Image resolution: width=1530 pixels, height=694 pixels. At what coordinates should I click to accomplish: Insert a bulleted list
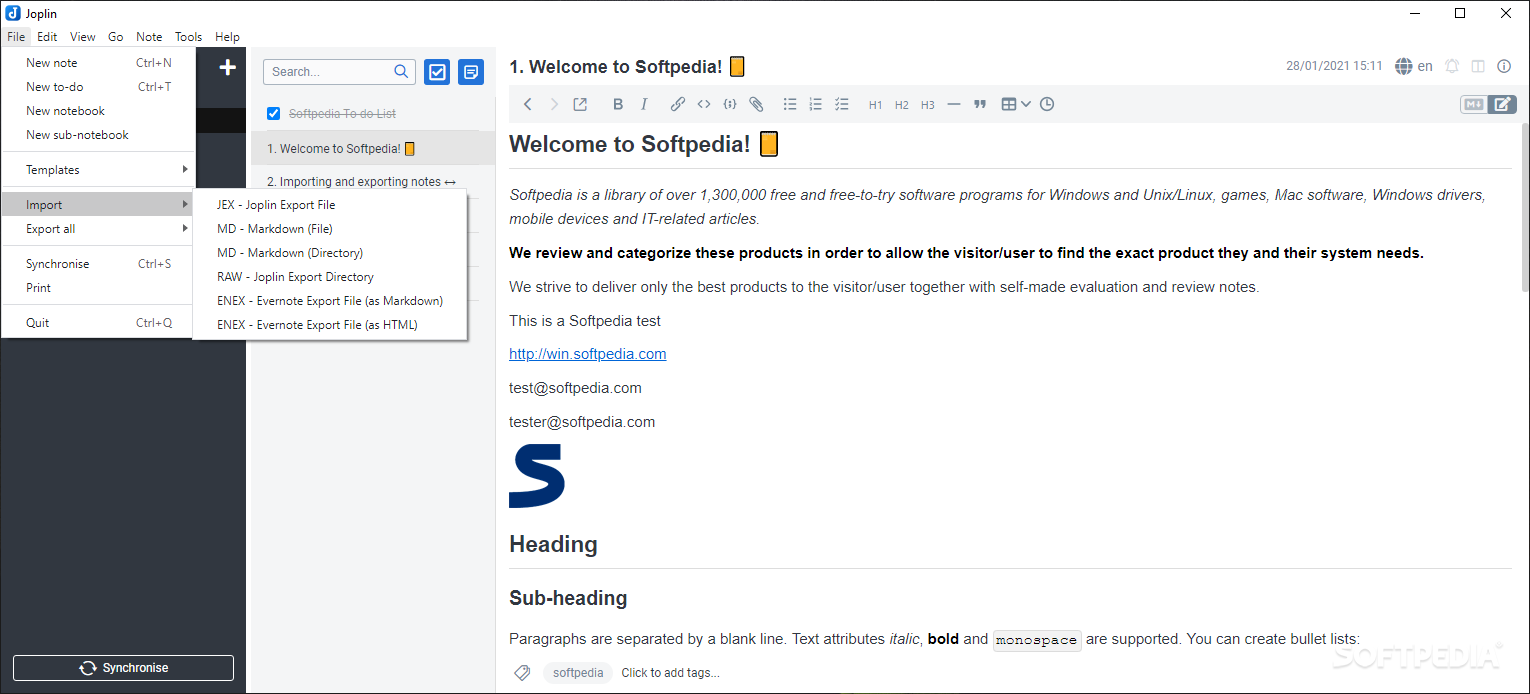coord(790,104)
